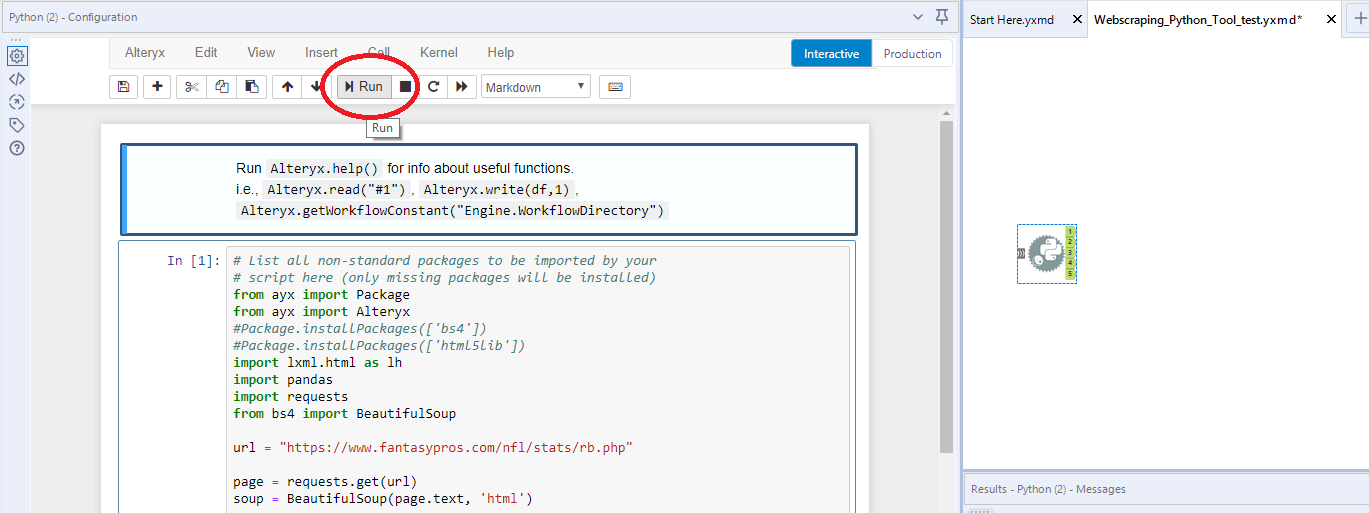Switch to the Start Here.yxmd tab
Image resolution: width=1369 pixels, height=513 pixels.
point(1012,20)
